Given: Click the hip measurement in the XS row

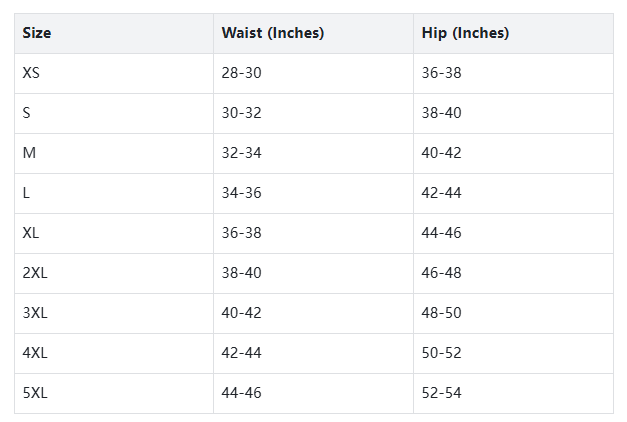Looking at the screenshot, I should (441, 73).
